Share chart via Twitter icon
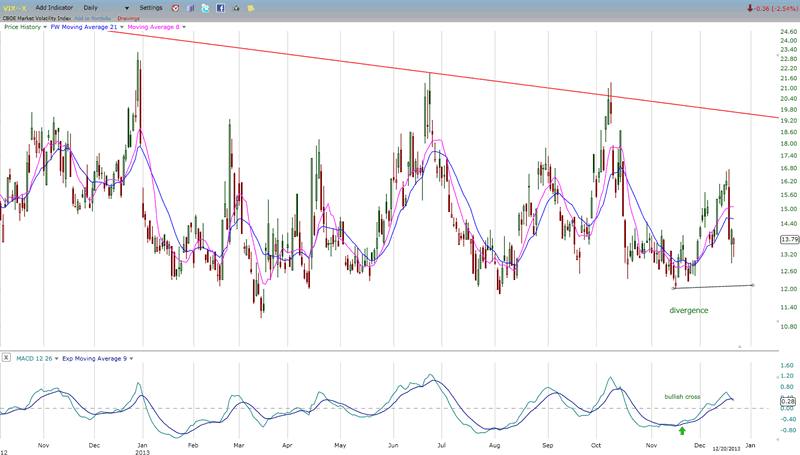 tap(204, 7)
